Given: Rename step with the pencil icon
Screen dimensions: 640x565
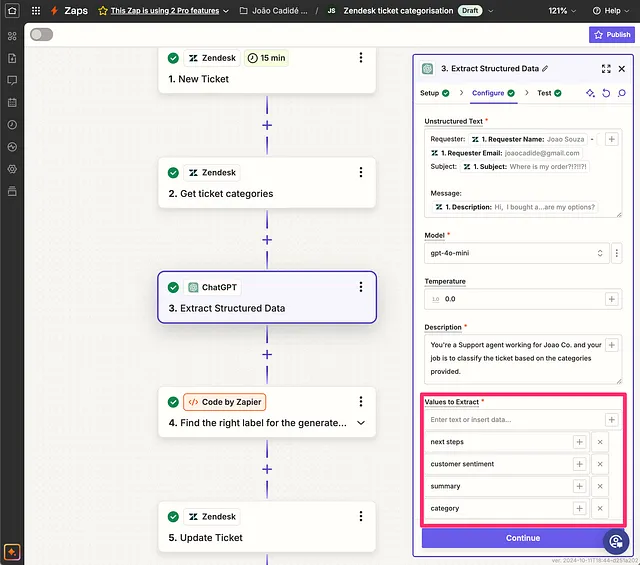Looking at the screenshot, I should (545, 69).
